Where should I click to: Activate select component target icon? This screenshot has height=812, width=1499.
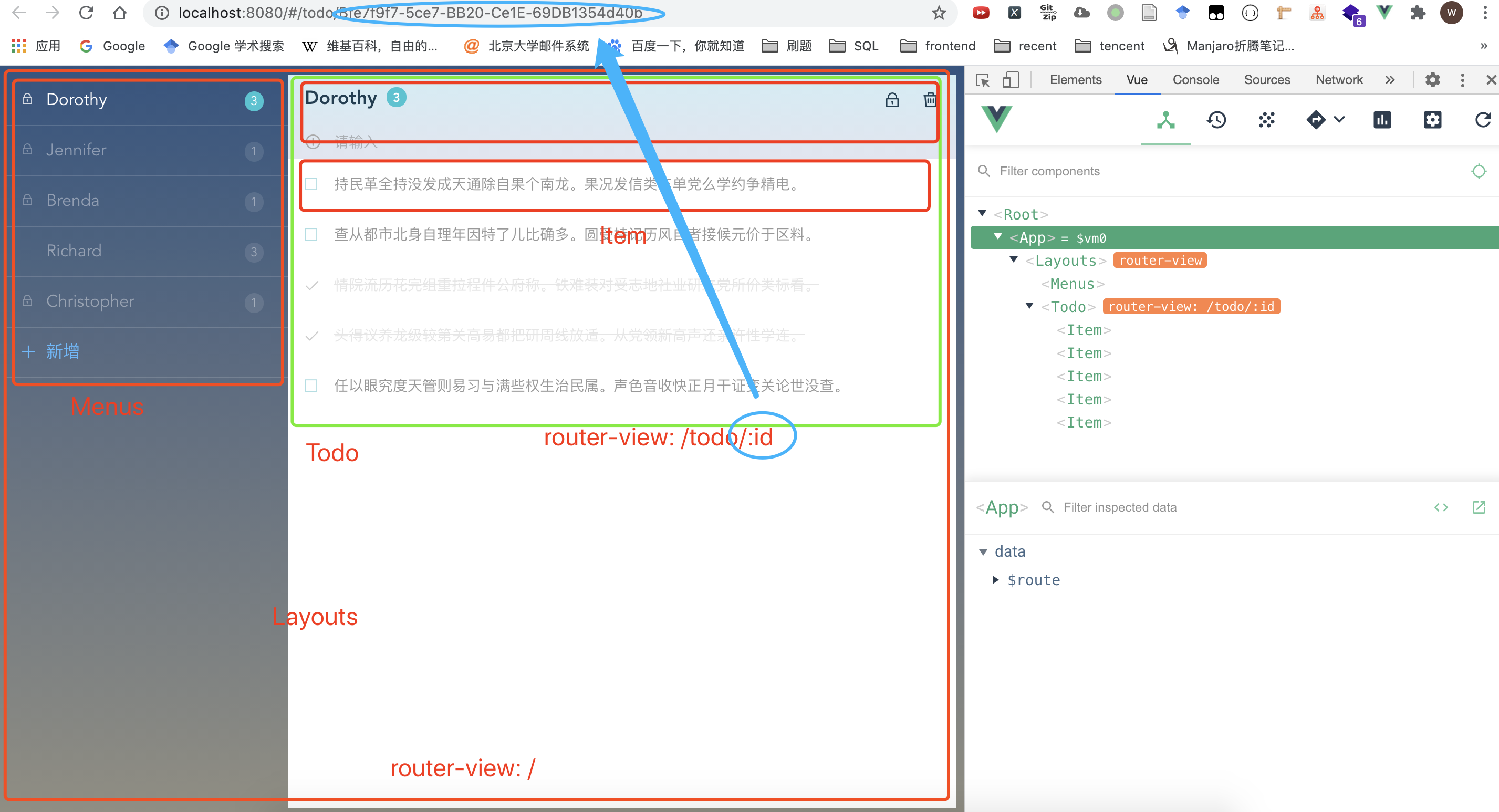click(x=1479, y=171)
